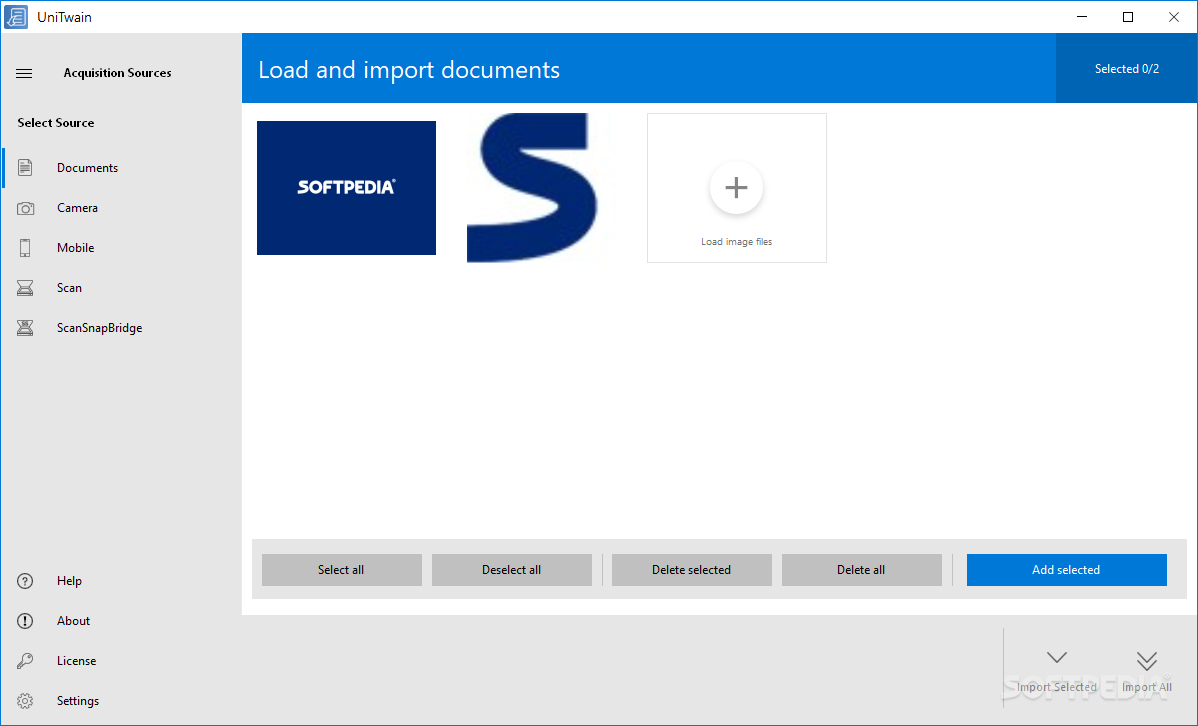This screenshot has height=726, width=1198.
Task: Select ScanSnapBridge source
Action: 121,328
